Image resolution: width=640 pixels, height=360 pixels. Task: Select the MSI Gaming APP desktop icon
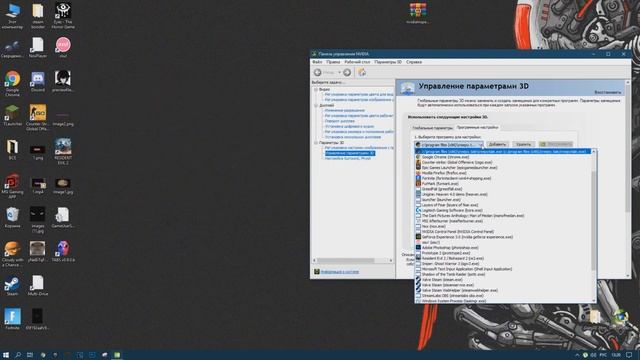[12, 186]
